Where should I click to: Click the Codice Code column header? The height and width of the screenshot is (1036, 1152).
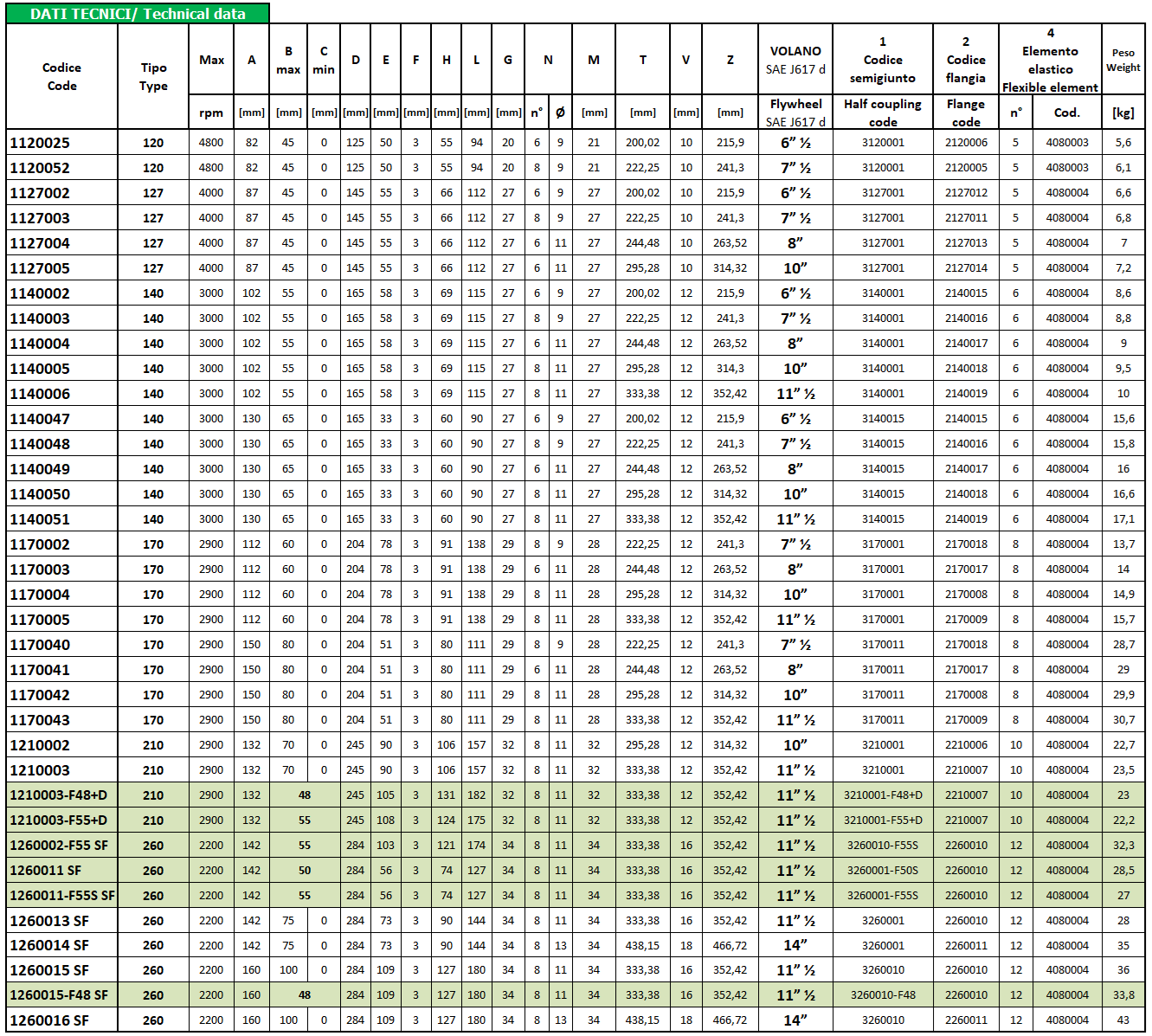click(x=62, y=76)
